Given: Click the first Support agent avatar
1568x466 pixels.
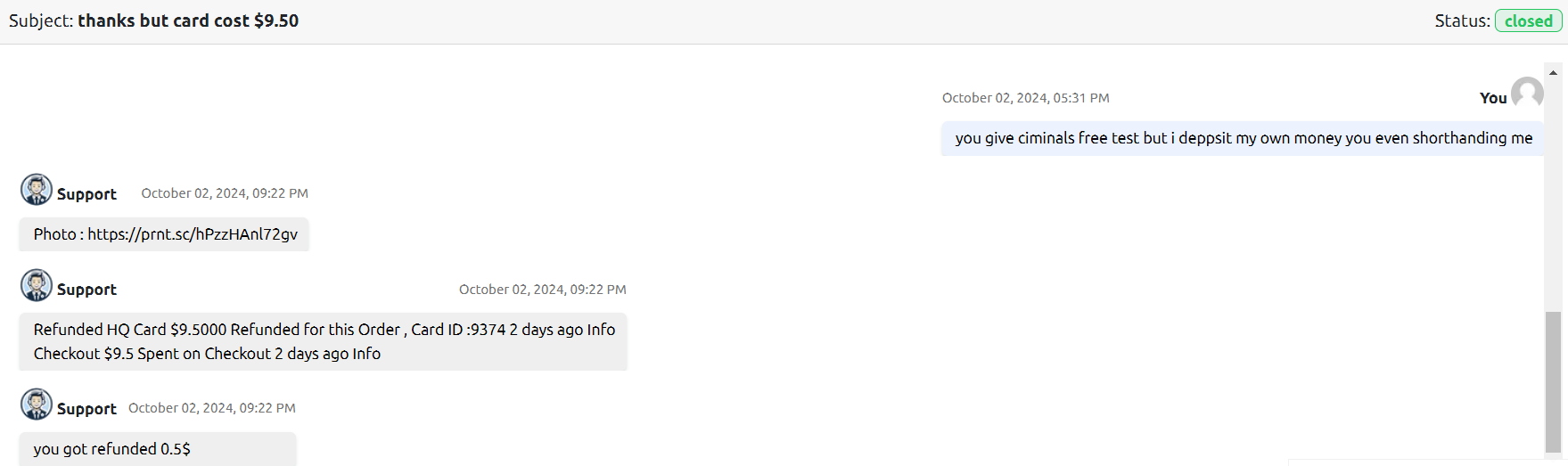Looking at the screenshot, I should coord(37,190).
